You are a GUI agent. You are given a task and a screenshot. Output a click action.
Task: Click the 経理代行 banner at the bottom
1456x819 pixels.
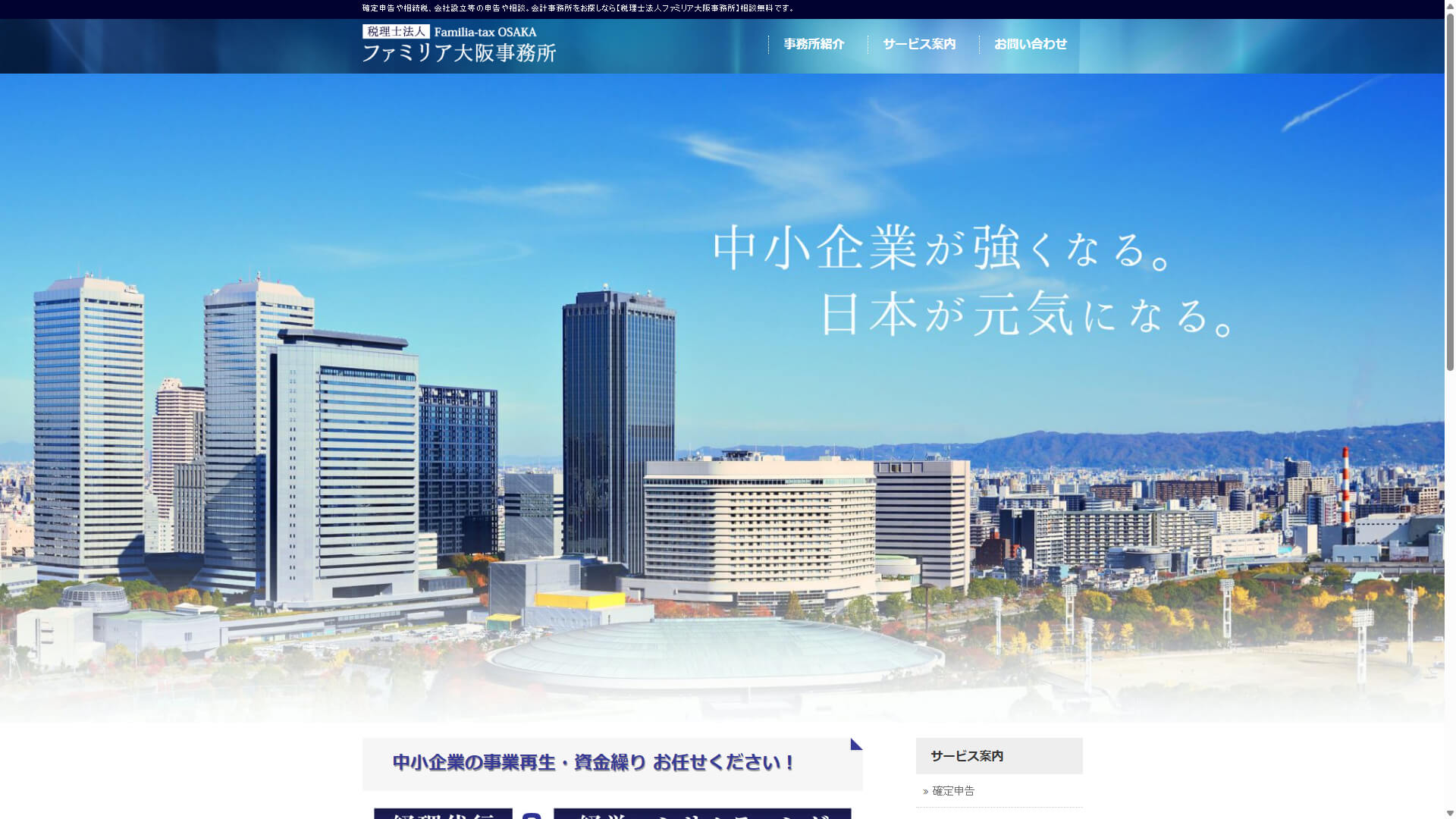pyautogui.click(x=443, y=814)
